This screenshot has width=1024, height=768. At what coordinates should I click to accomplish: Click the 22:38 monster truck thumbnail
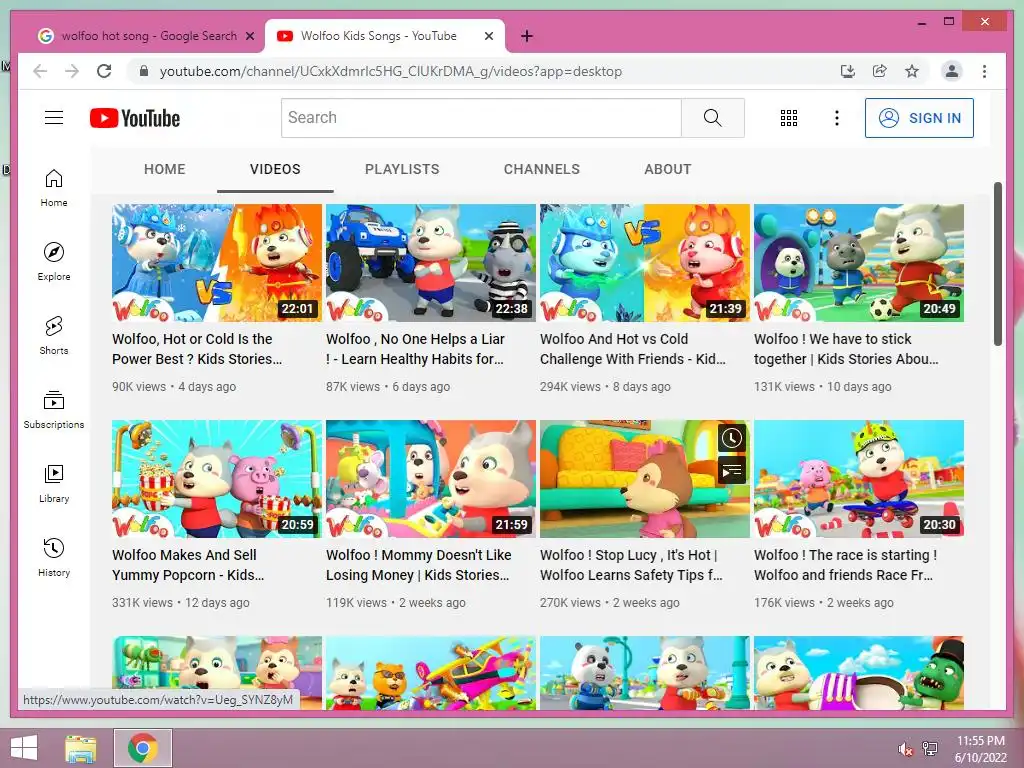tap(431, 263)
